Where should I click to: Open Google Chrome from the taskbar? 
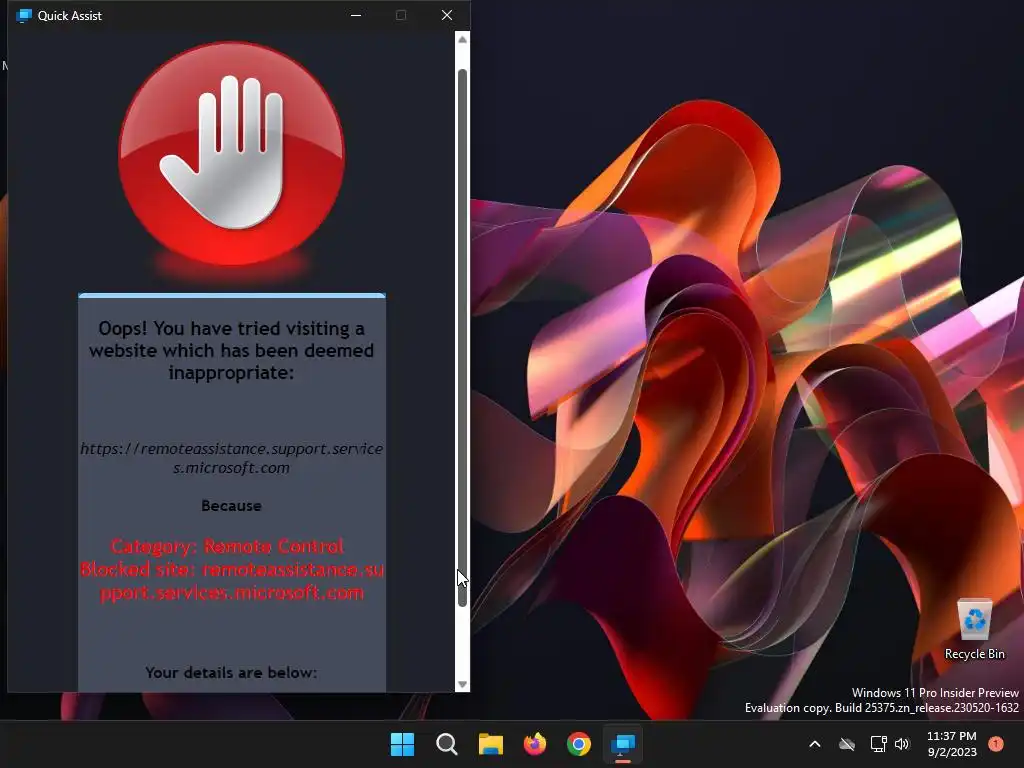coord(579,744)
